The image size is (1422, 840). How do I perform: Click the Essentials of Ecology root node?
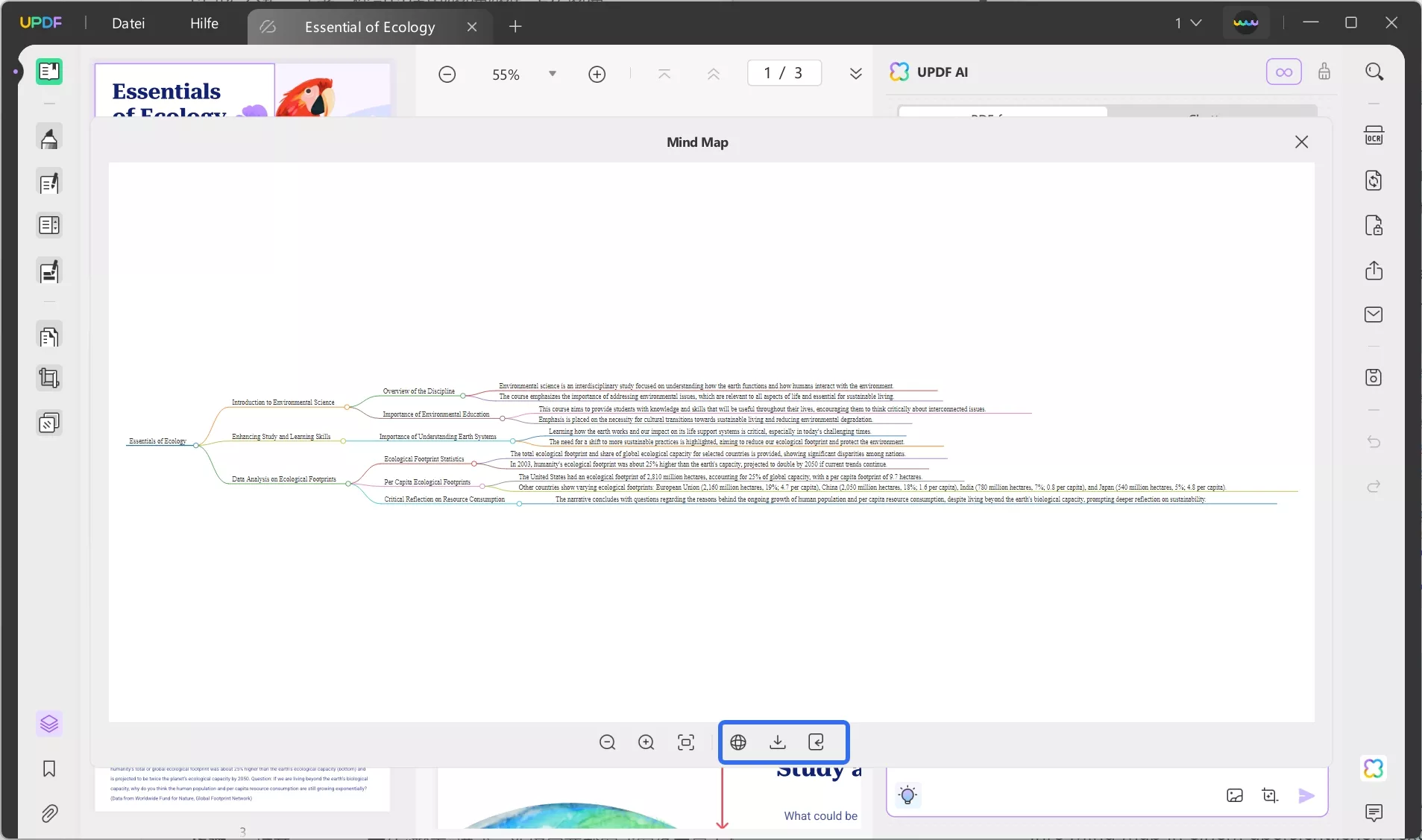157,441
